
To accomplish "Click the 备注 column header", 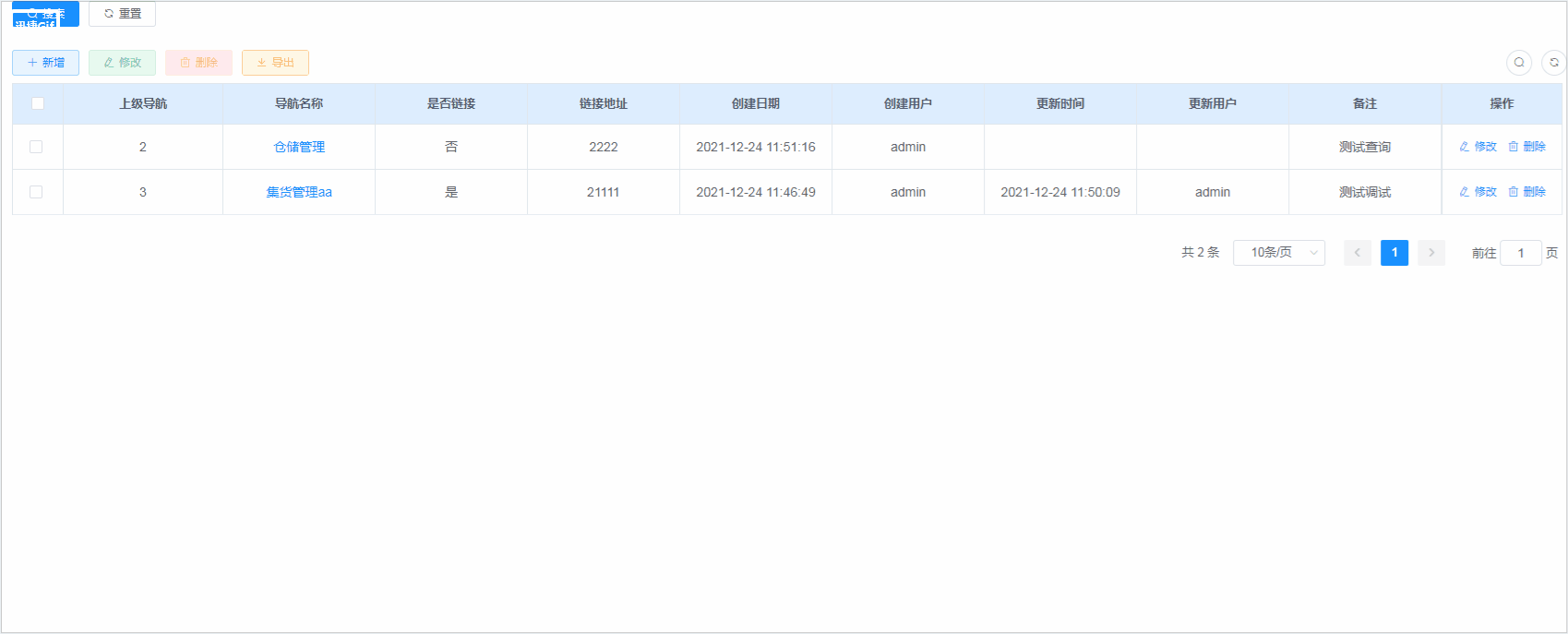I will click(x=1365, y=103).
